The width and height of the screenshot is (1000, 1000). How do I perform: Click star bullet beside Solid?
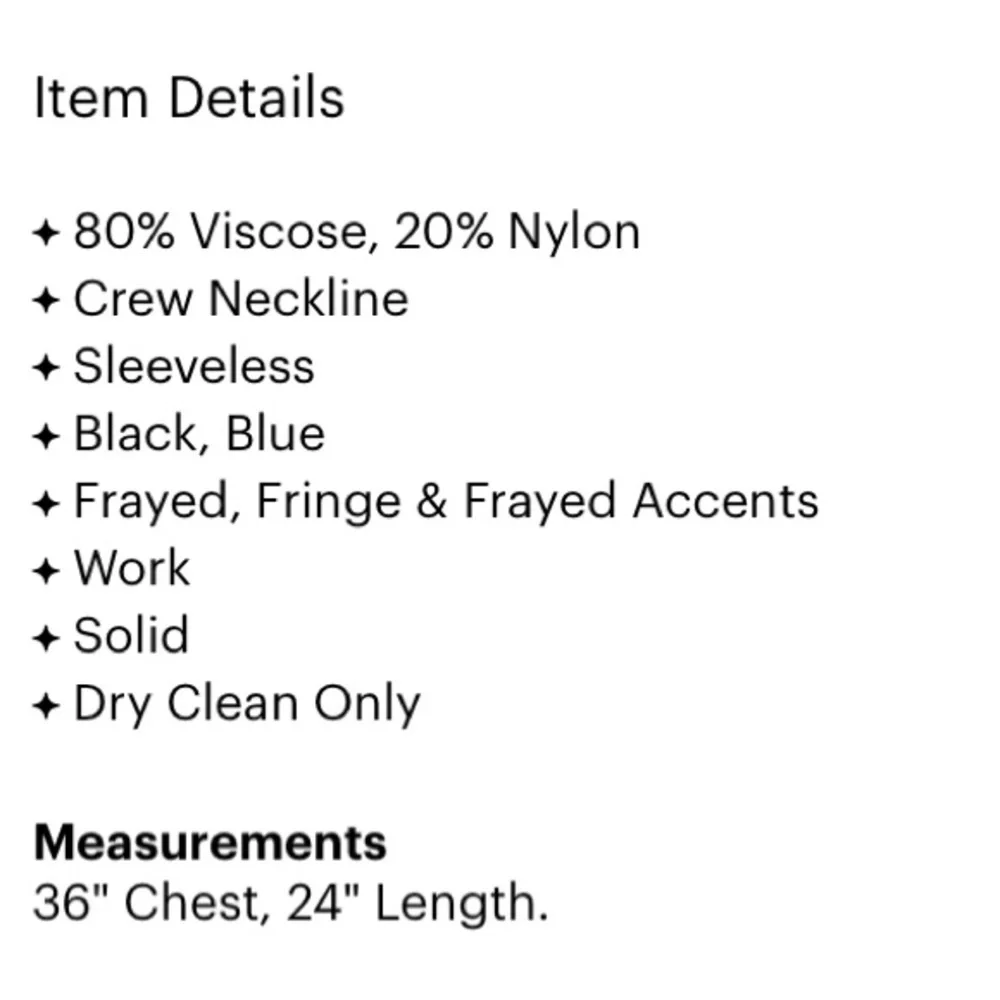[47, 638]
